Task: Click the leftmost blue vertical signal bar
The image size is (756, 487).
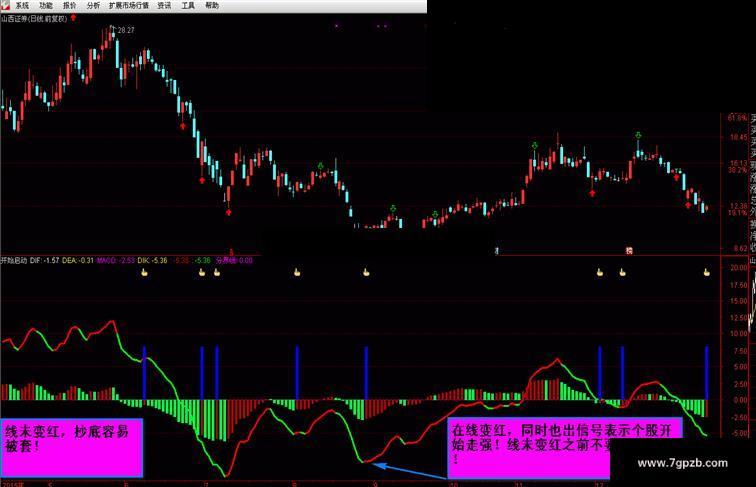Action: 144,372
